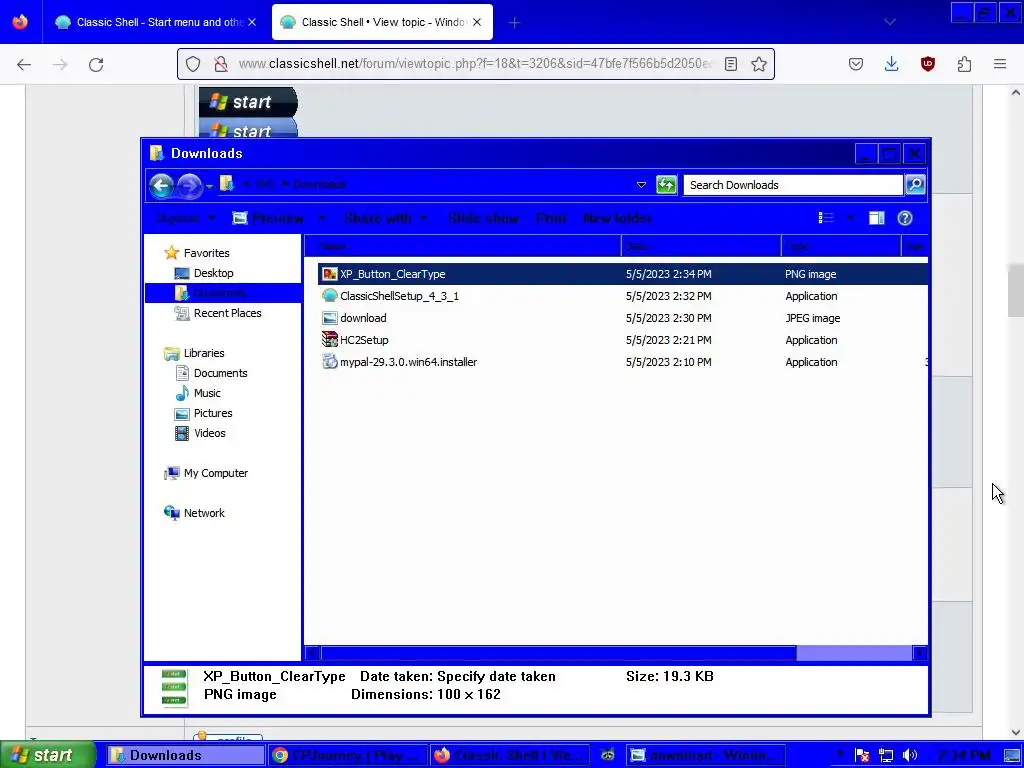
Task: Toggle the preview pane icon
Action: pos(876,218)
